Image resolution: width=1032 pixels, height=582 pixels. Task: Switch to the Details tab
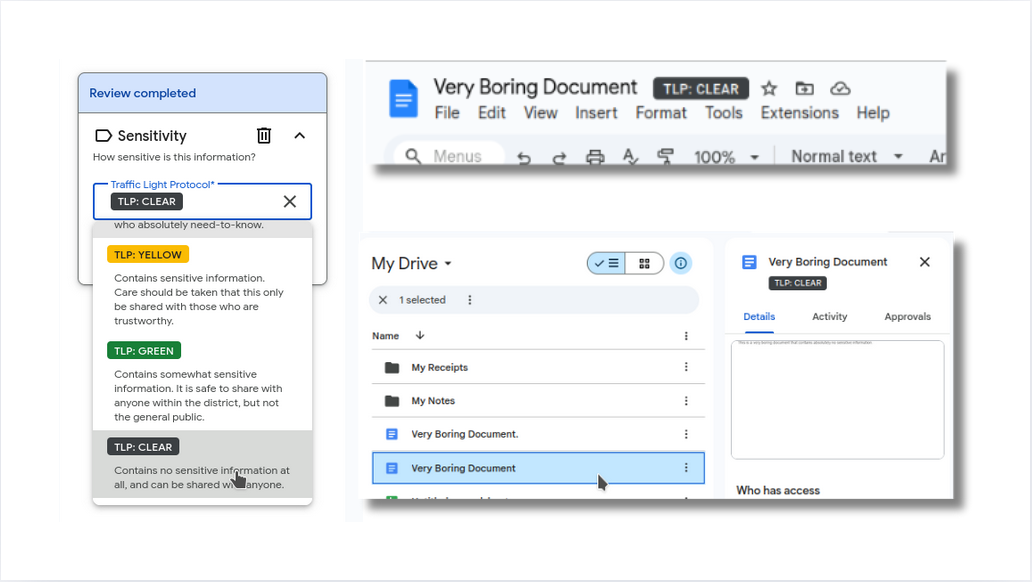click(759, 317)
